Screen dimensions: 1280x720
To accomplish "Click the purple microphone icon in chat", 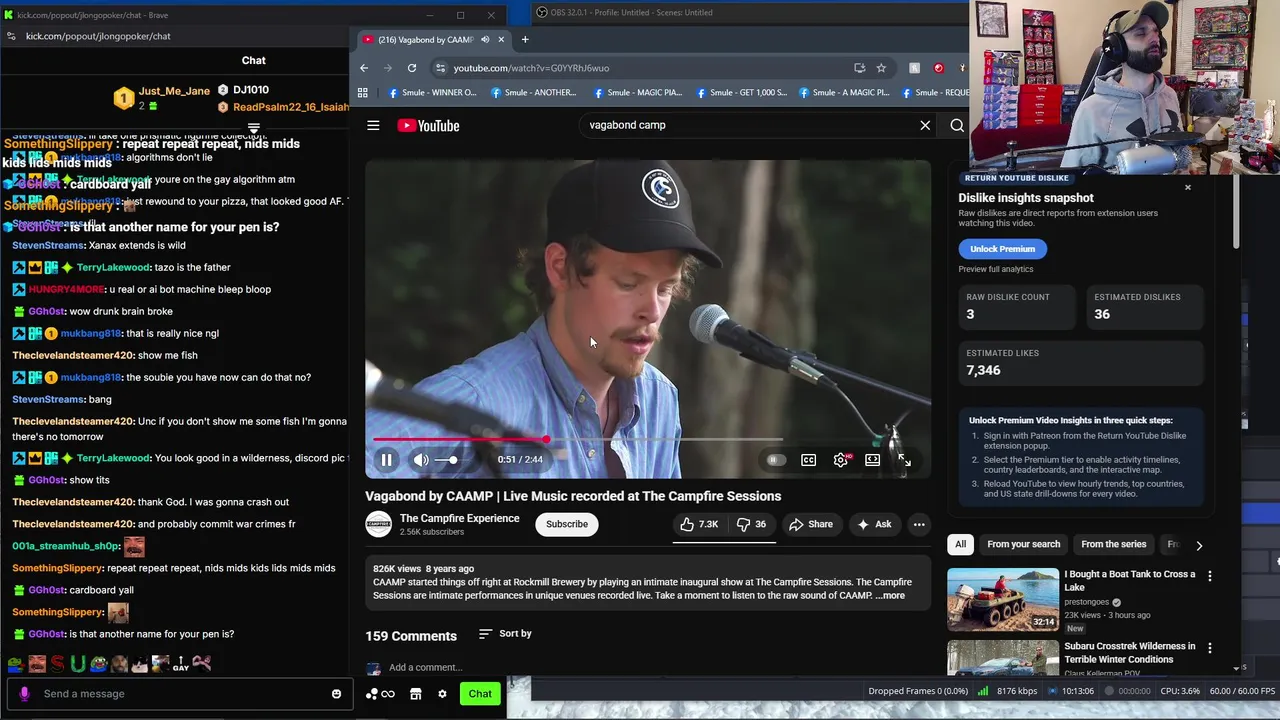I will (x=24, y=694).
